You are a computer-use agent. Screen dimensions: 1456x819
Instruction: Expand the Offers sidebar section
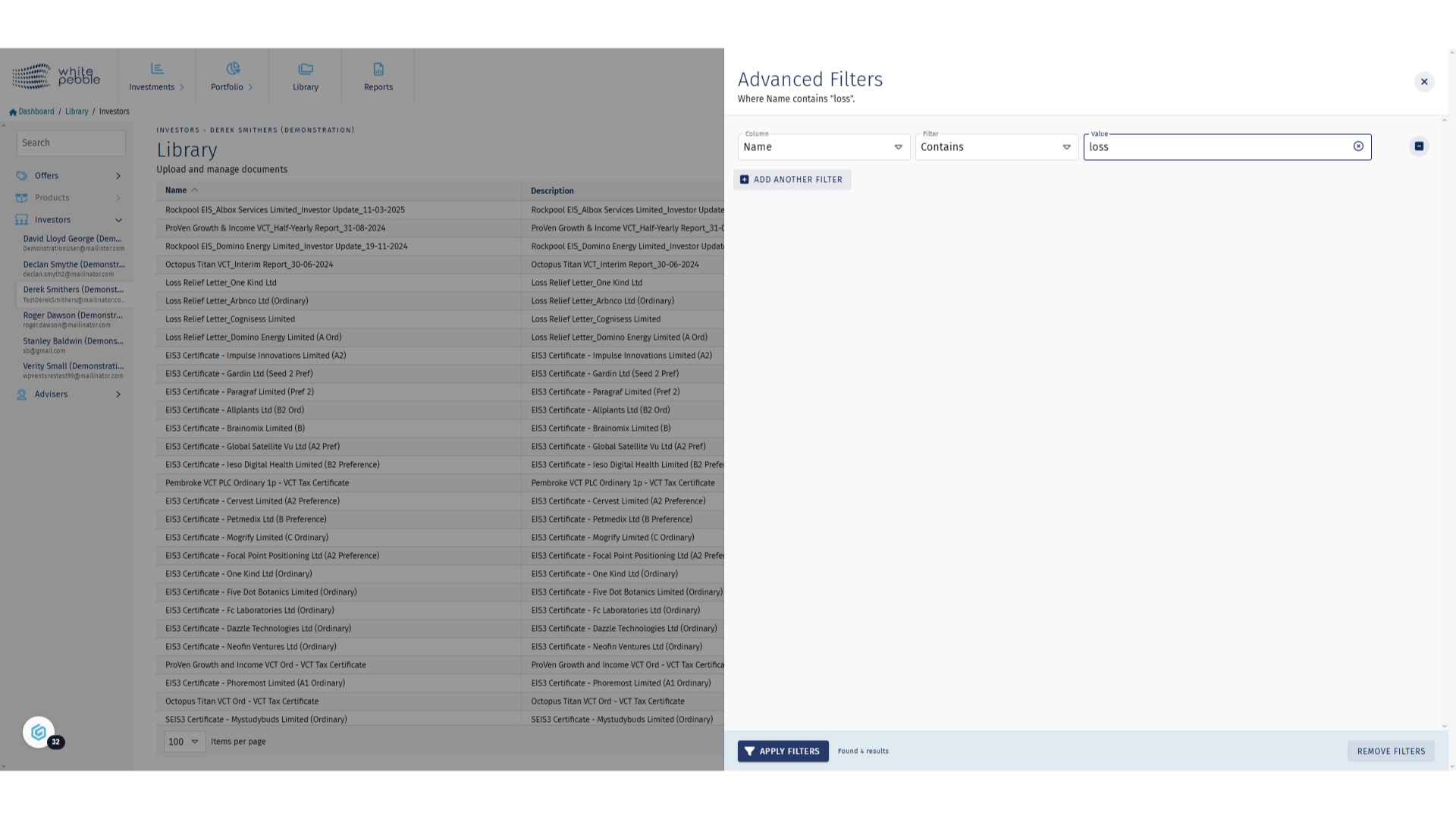[118, 176]
